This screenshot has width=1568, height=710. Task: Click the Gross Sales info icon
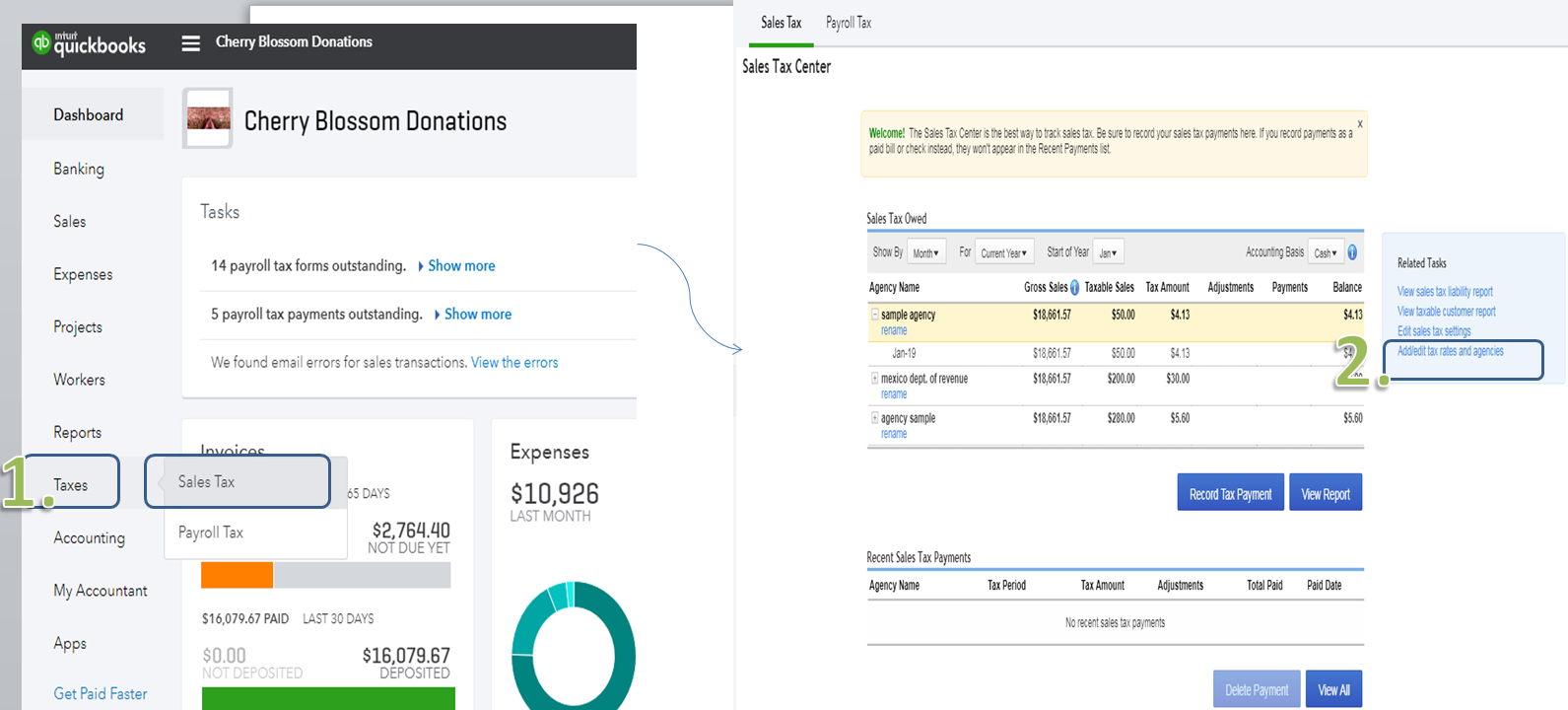pyautogui.click(x=1074, y=288)
